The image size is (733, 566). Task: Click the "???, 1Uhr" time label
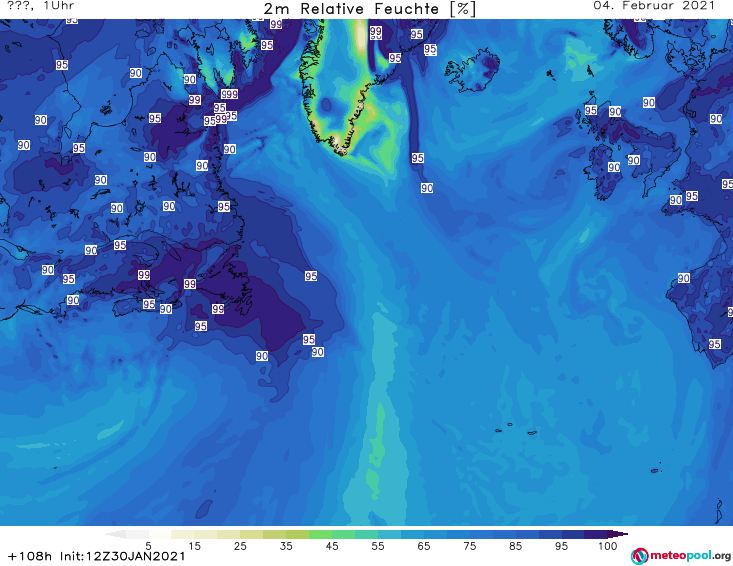pos(41,6)
